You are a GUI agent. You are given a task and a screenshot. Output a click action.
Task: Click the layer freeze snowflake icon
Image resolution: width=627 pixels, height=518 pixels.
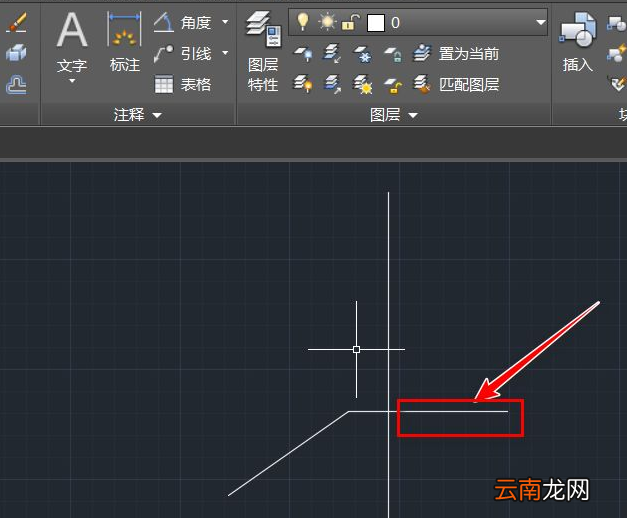(362, 54)
